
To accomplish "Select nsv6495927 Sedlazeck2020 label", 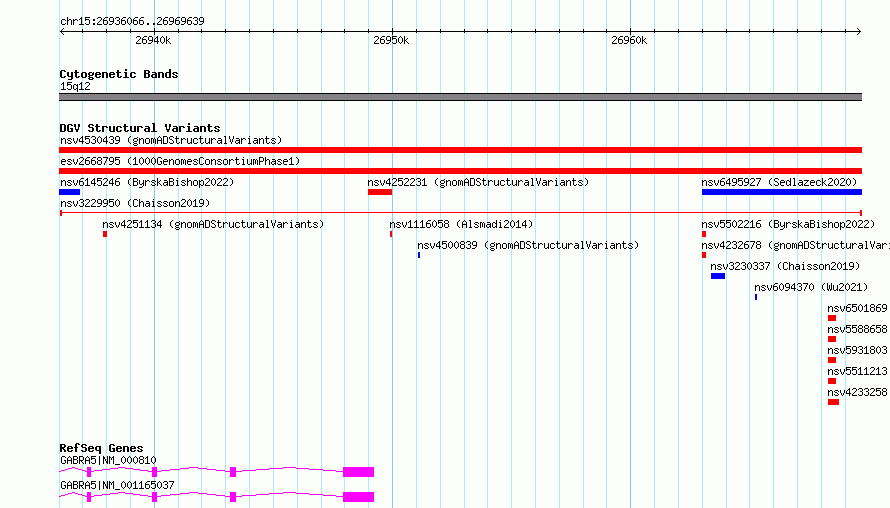I will [779, 182].
